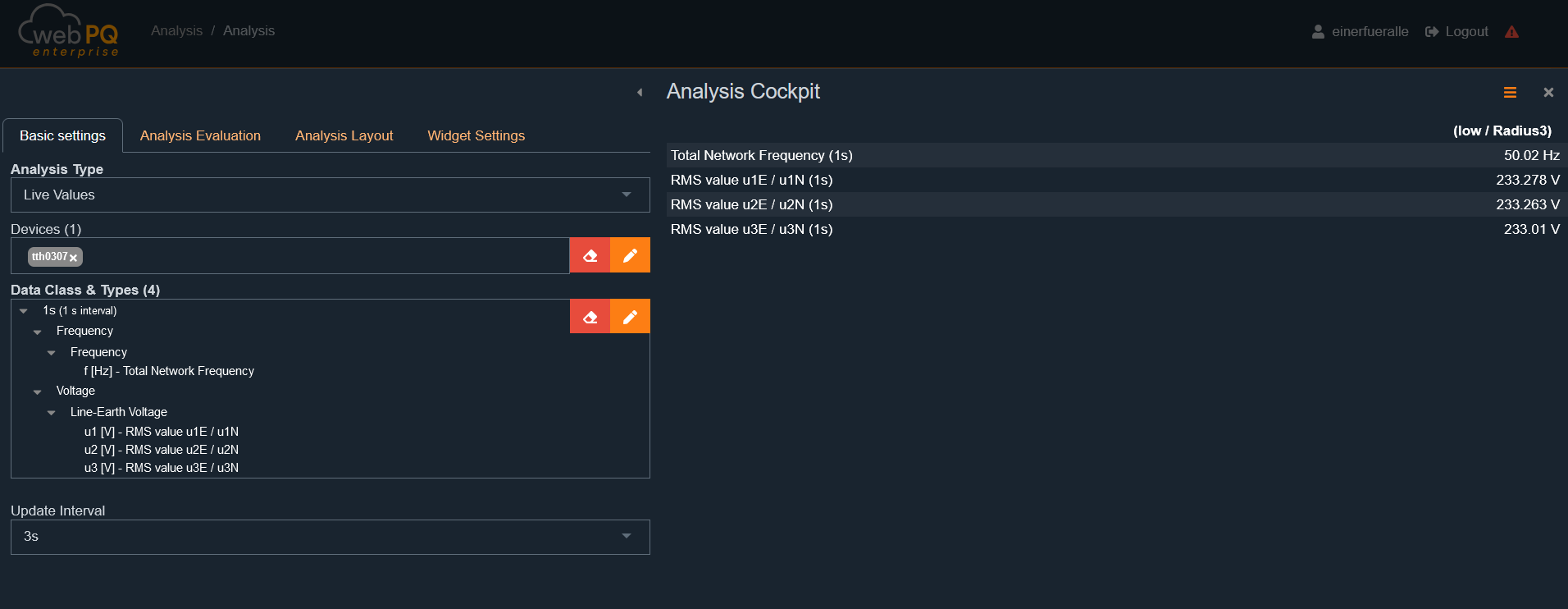Click the WebPQ enterprise logo
This screenshot has width=1568, height=609.
coord(69,31)
